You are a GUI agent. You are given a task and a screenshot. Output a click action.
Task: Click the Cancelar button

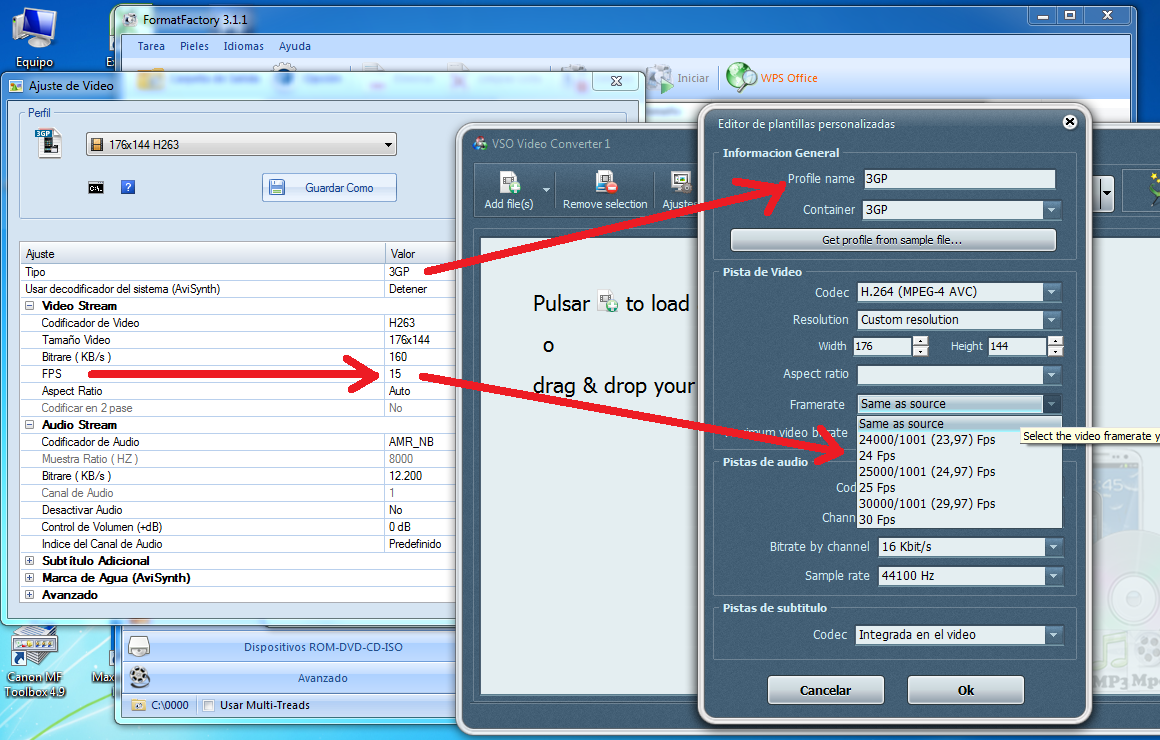click(x=826, y=690)
